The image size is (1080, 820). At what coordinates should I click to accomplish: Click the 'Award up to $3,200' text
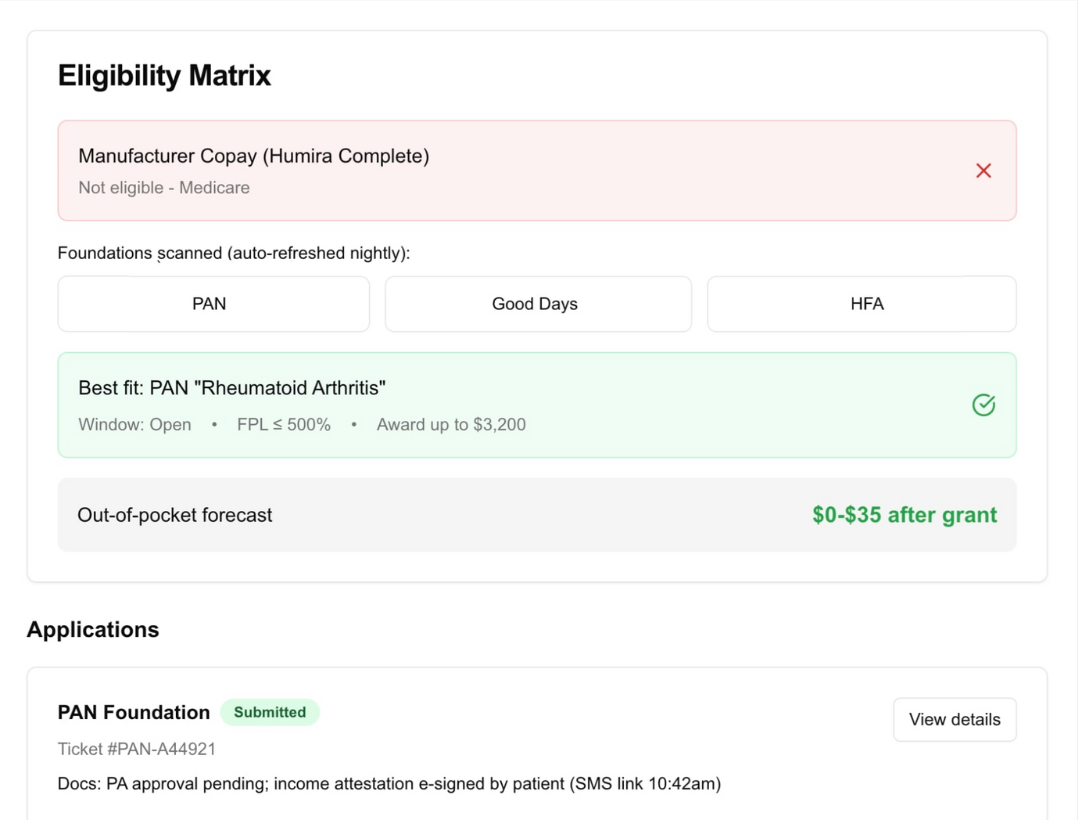(451, 424)
